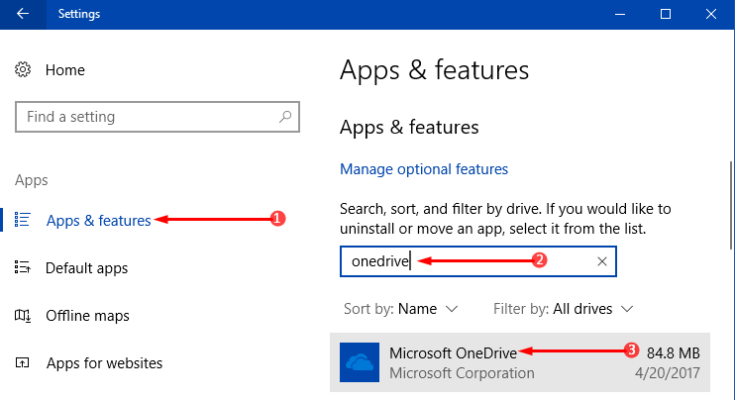735x400 pixels.
Task: Open the Default apps page
Action: pyautogui.click(x=86, y=268)
